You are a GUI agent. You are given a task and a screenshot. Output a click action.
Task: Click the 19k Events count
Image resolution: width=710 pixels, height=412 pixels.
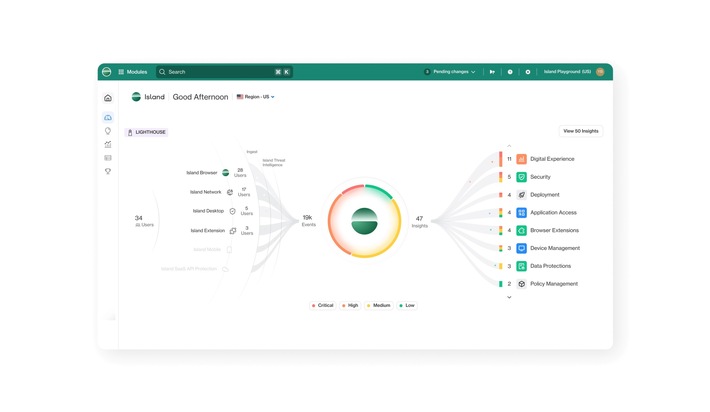coord(308,220)
